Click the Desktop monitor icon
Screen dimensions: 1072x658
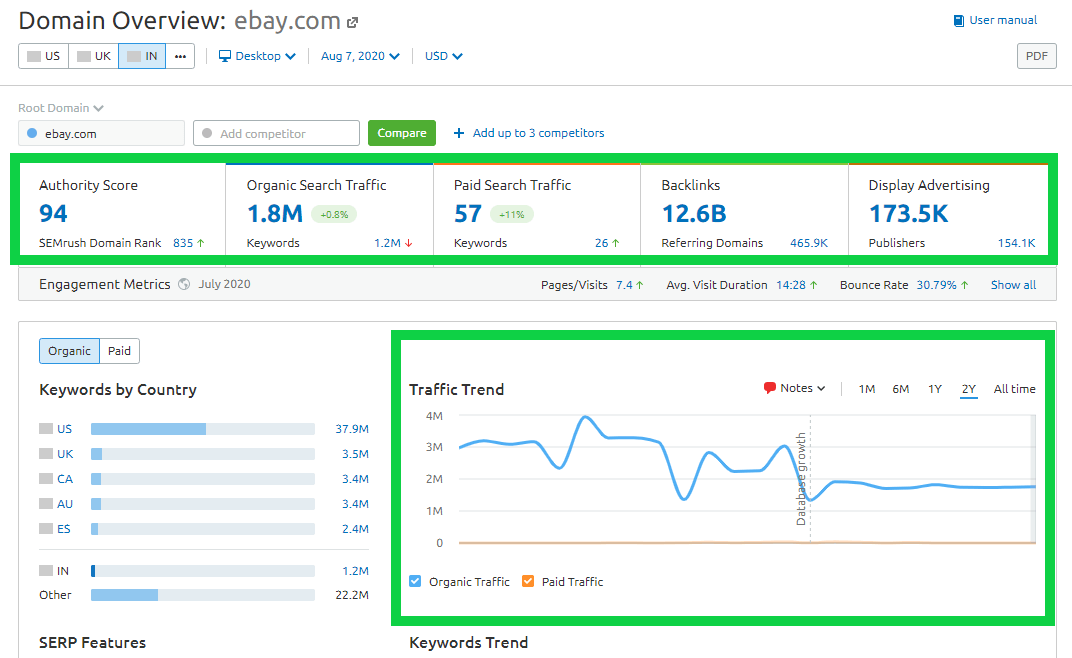[224, 56]
